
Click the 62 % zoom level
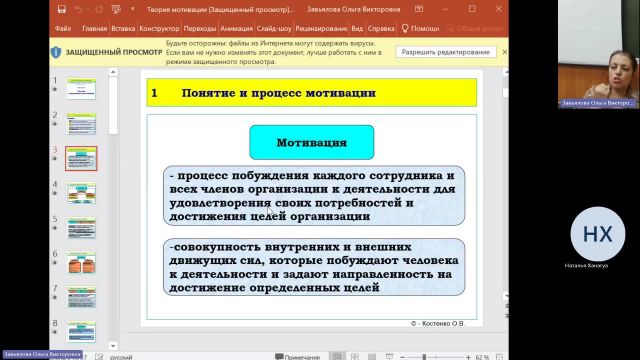(x=482, y=357)
